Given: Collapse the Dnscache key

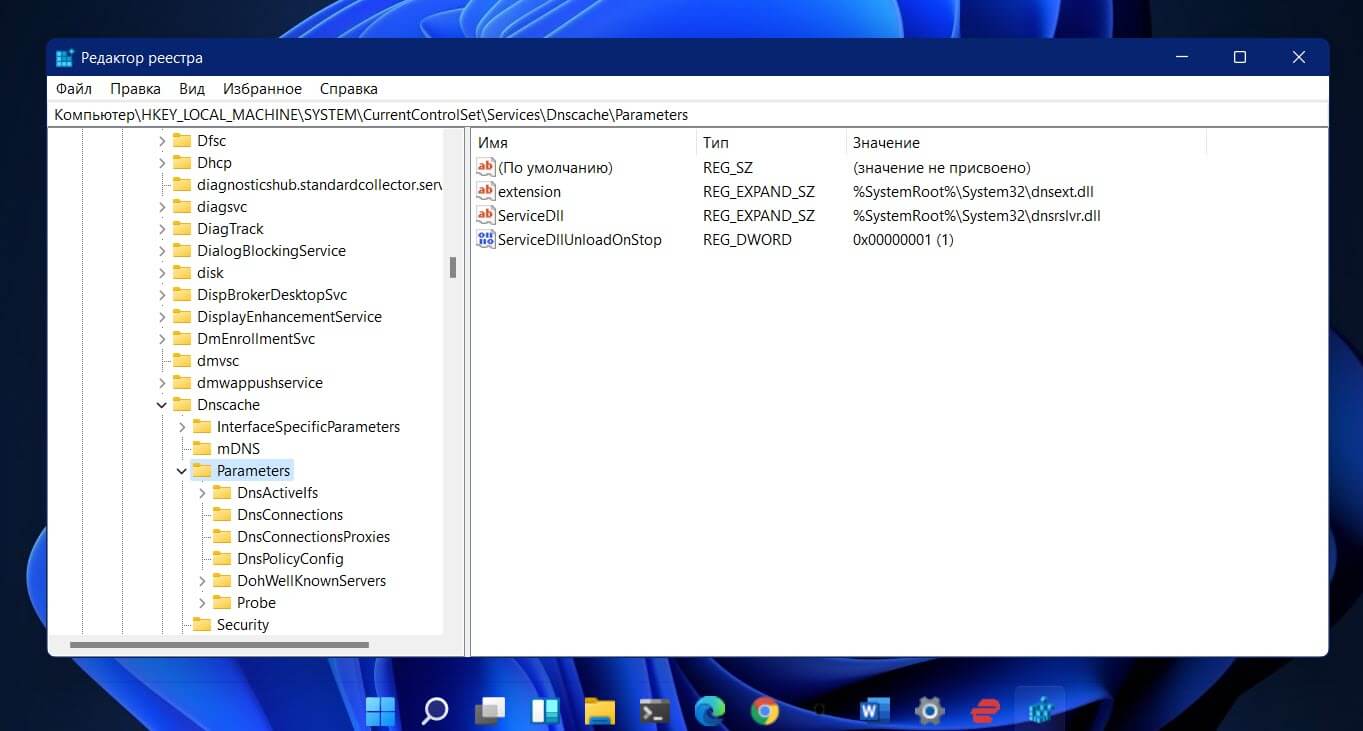Looking at the screenshot, I should (x=162, y=405).
